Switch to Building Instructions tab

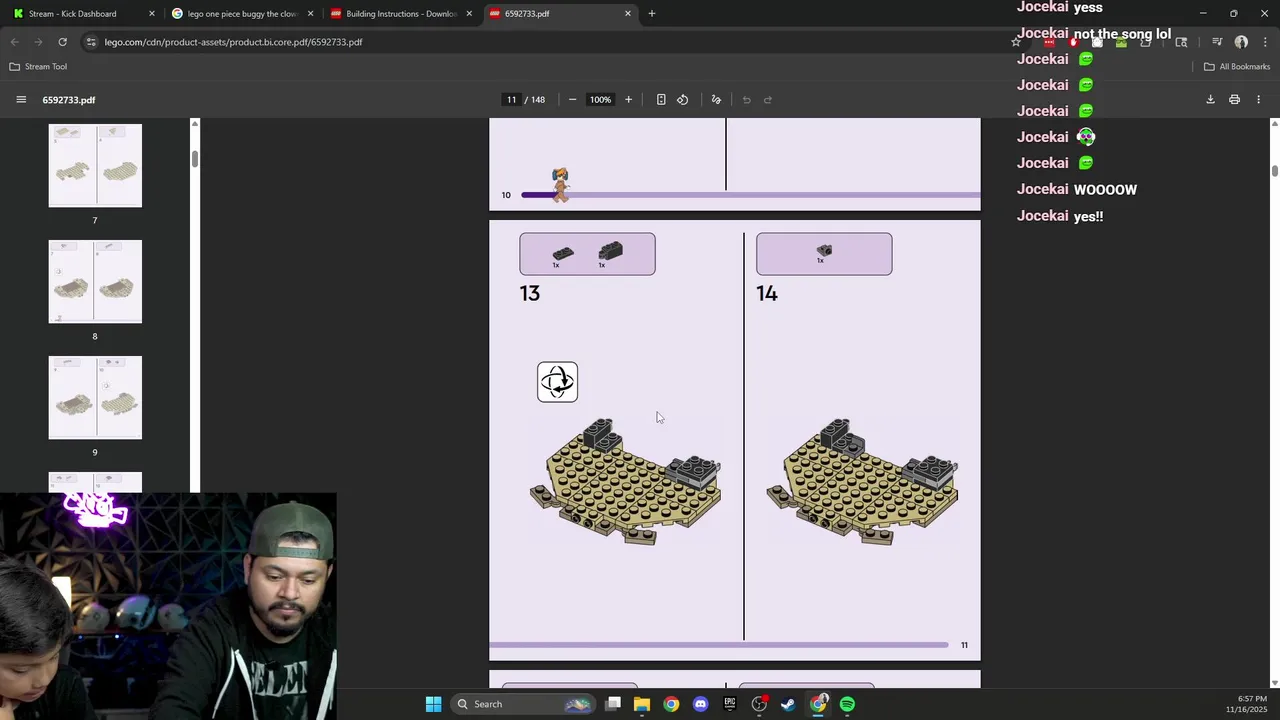click(401, 14)
